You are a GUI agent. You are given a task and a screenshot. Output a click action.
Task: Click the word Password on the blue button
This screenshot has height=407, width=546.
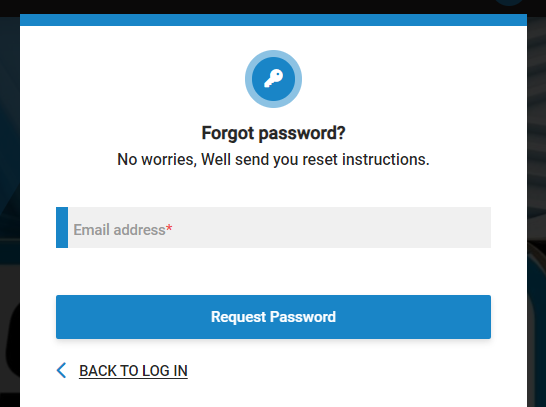(x=303, y=317)
